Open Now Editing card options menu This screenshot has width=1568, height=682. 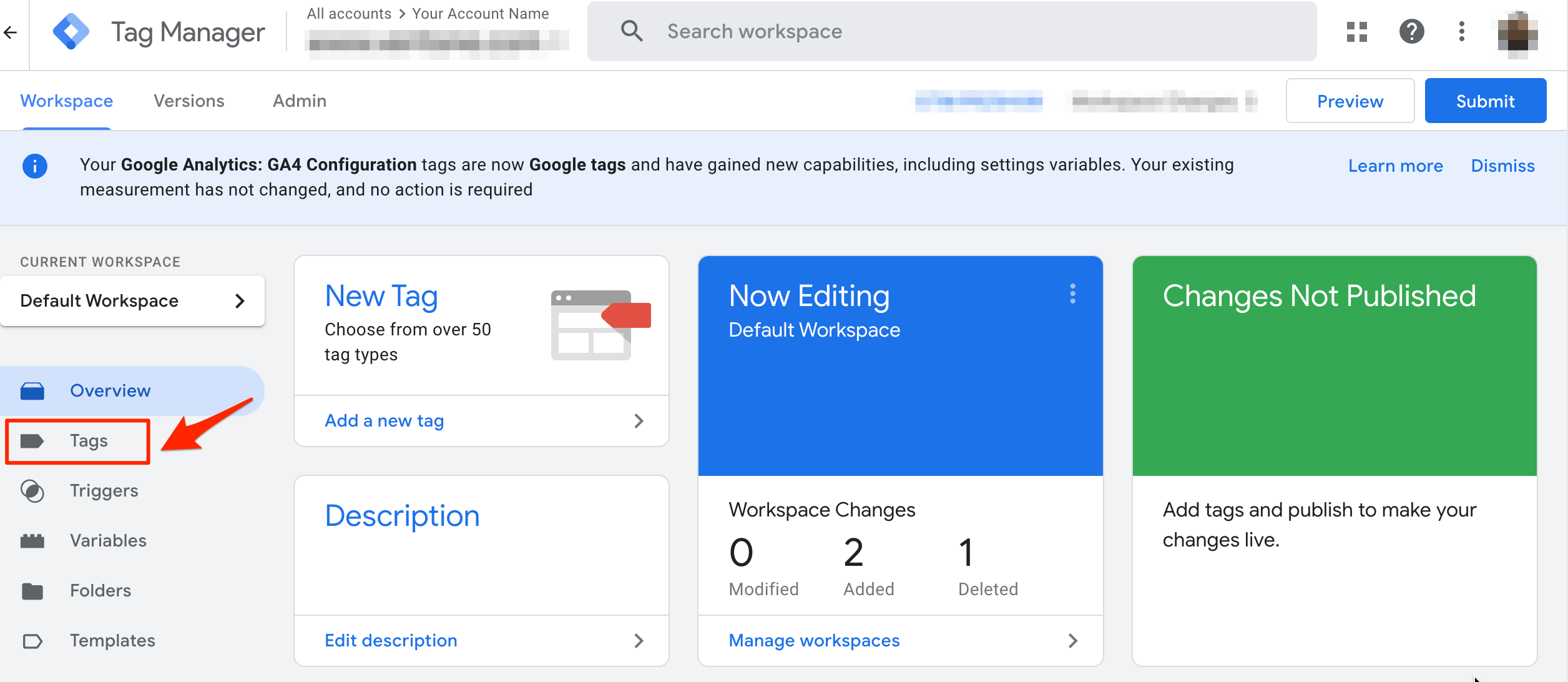pyautogui.click(x=1072, y=294)
